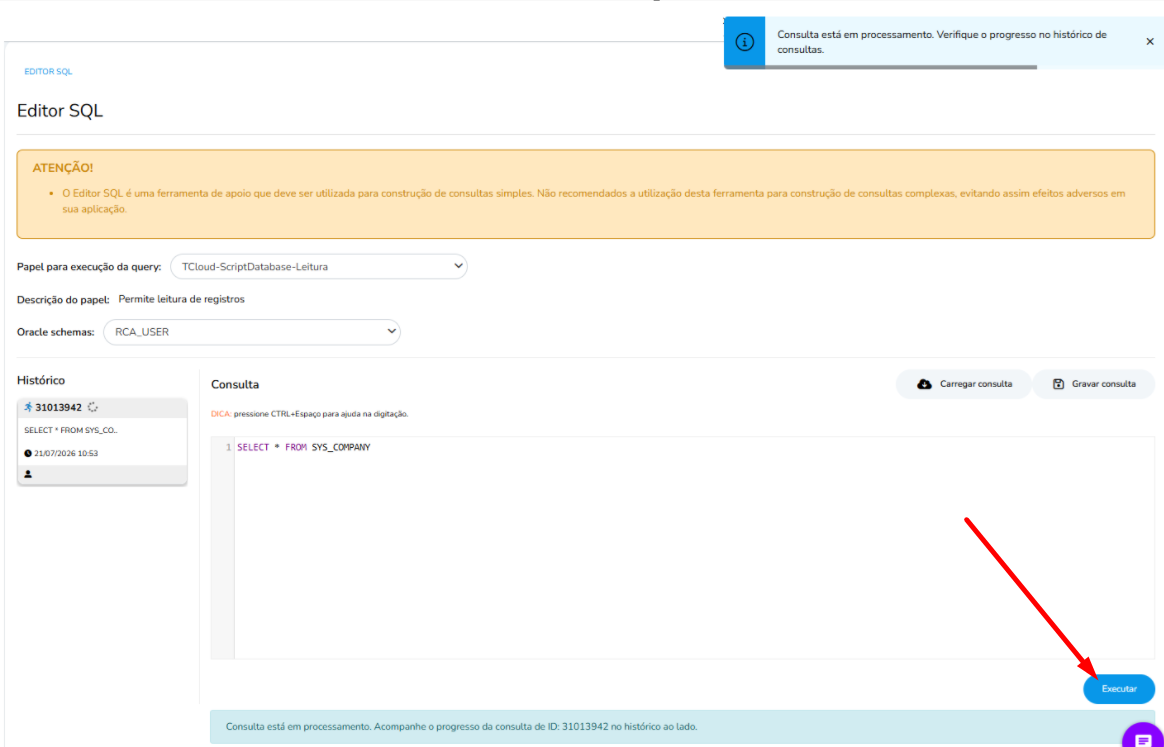1164x747 pixels.
Task: Click the Gravar consulta button
Action: (x=1093, y=384)
